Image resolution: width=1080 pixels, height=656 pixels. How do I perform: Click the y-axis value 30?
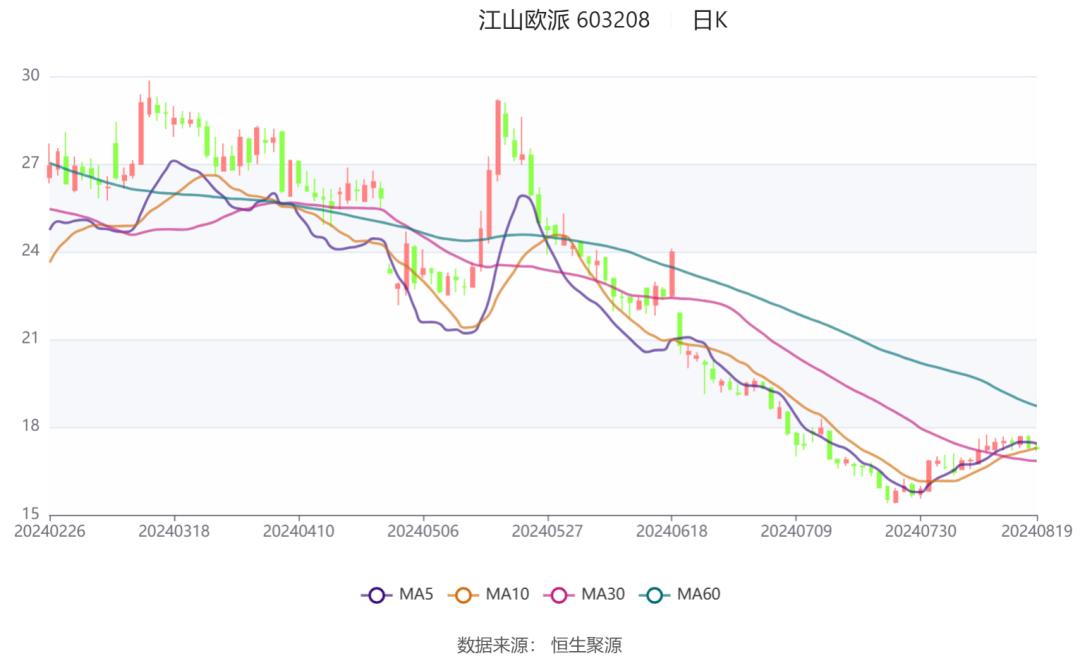30,75
